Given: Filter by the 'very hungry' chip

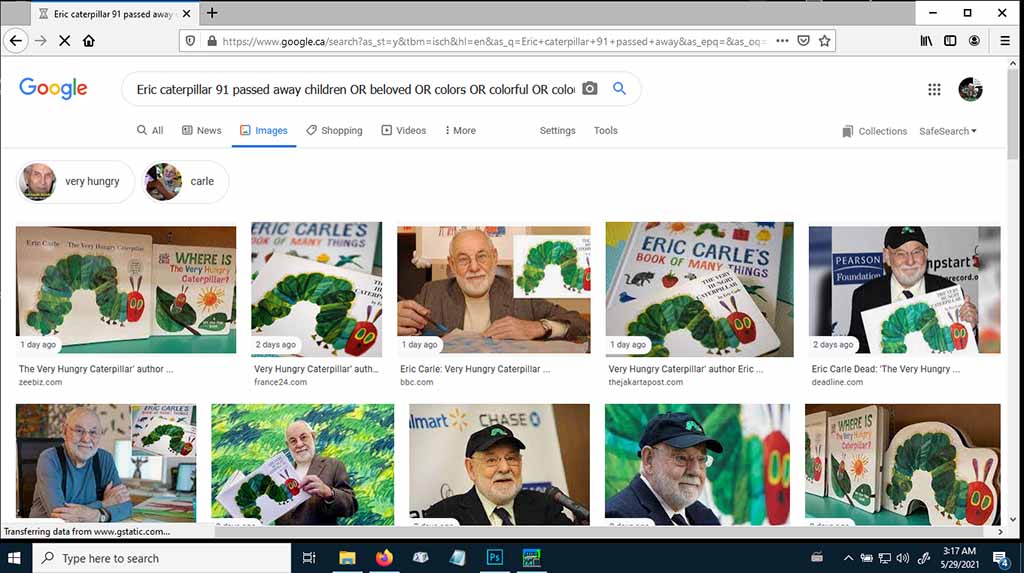Looking at the screenshot, I should (x=75, y=181).
